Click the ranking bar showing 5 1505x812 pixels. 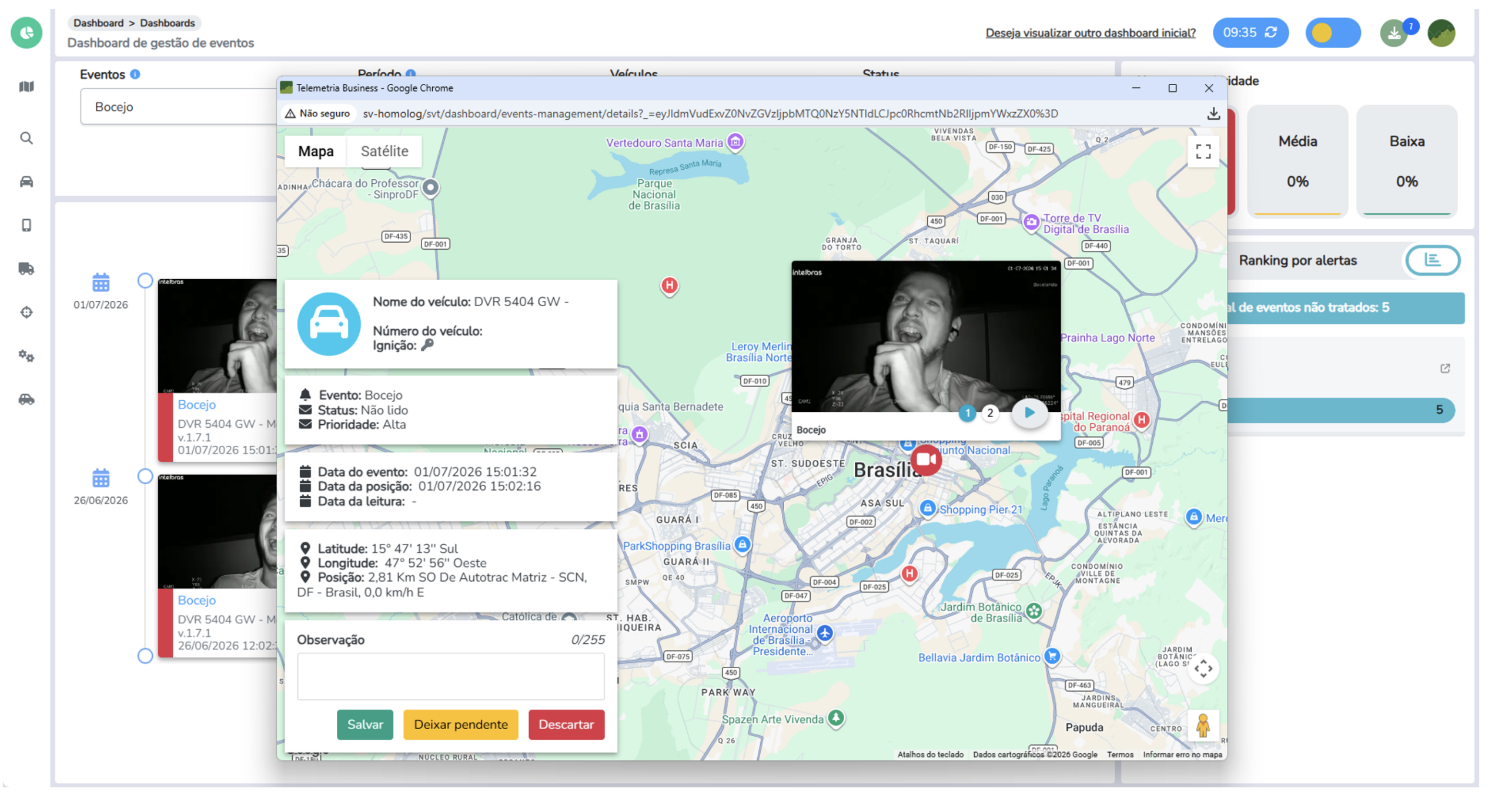tap(1340, 410)
